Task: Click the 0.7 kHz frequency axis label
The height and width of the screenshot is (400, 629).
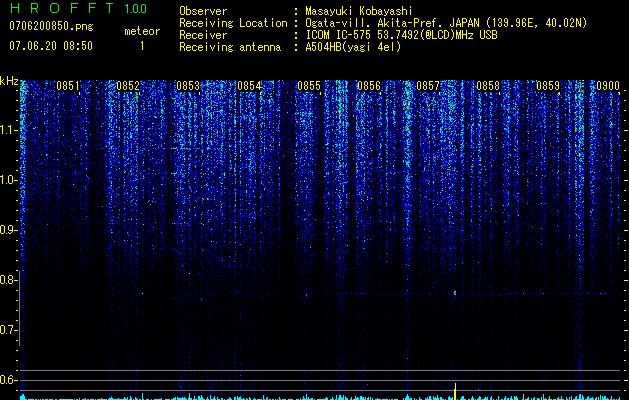Action: (x=8, y=330)
